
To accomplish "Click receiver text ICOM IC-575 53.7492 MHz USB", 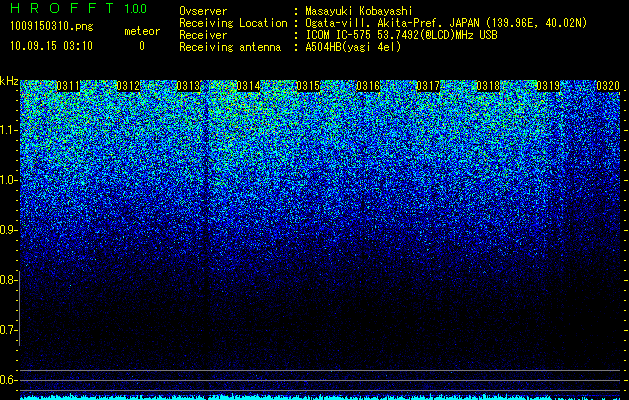I will (x=402, y=35).
